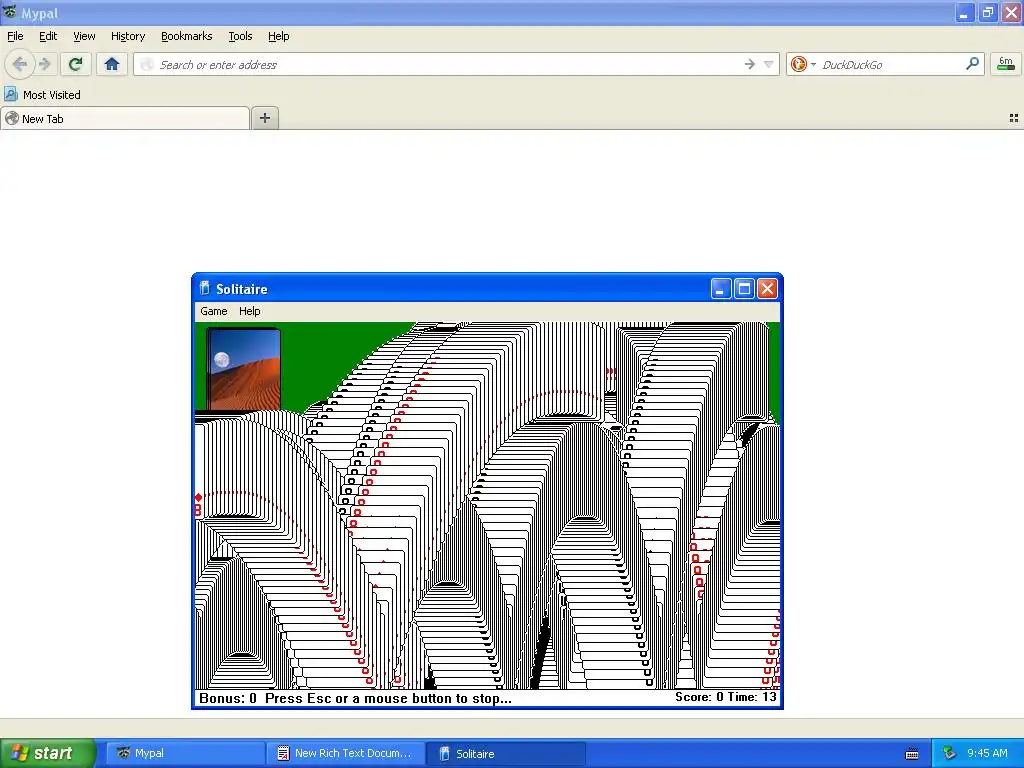Viewport: 1024px width, 768px height.
Task: Click the Go arrow in address bar
Action: tap(750, 64)
